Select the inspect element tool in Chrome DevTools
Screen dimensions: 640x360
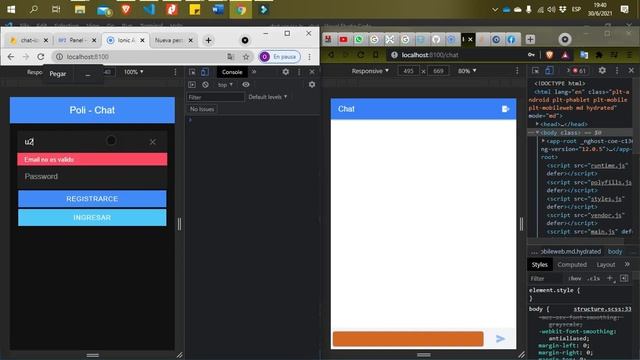192,72
